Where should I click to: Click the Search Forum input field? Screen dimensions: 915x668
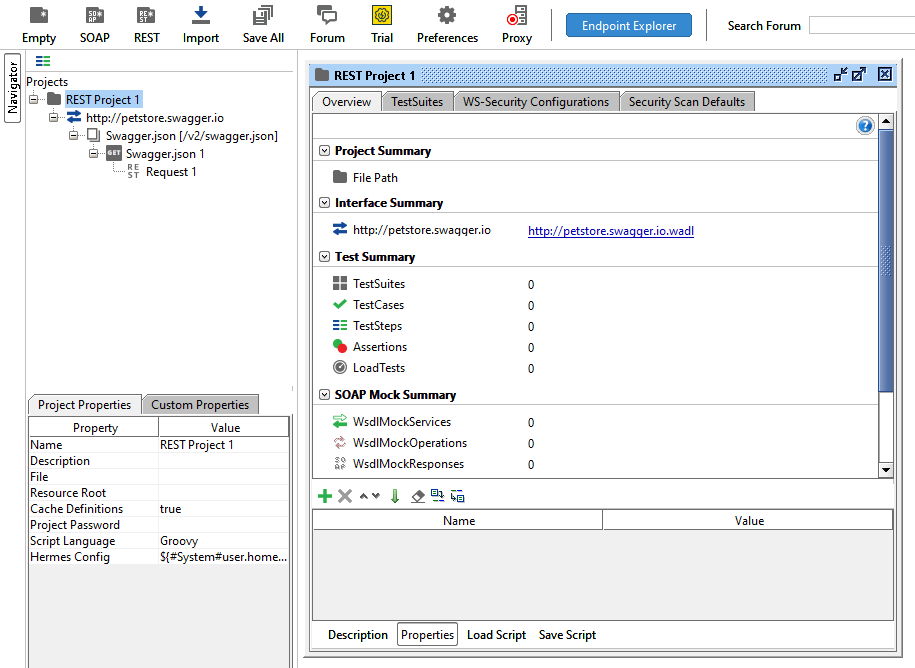[861, 26]
